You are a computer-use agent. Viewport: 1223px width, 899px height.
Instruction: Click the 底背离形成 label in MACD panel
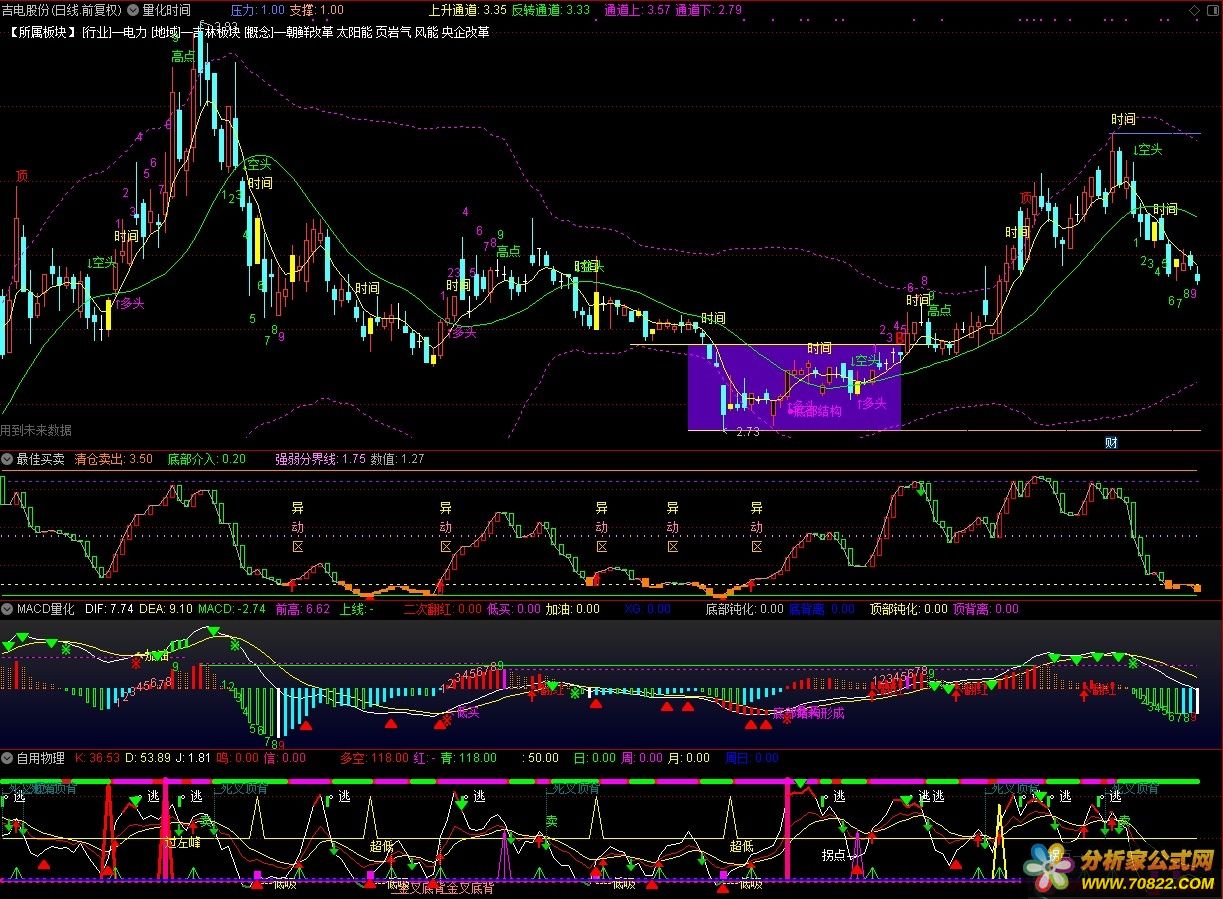[809, 713]
